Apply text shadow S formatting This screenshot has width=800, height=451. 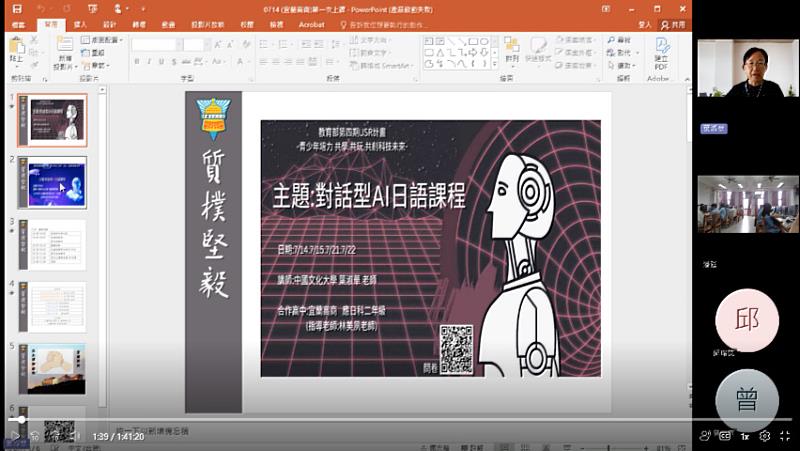[174, 62]
